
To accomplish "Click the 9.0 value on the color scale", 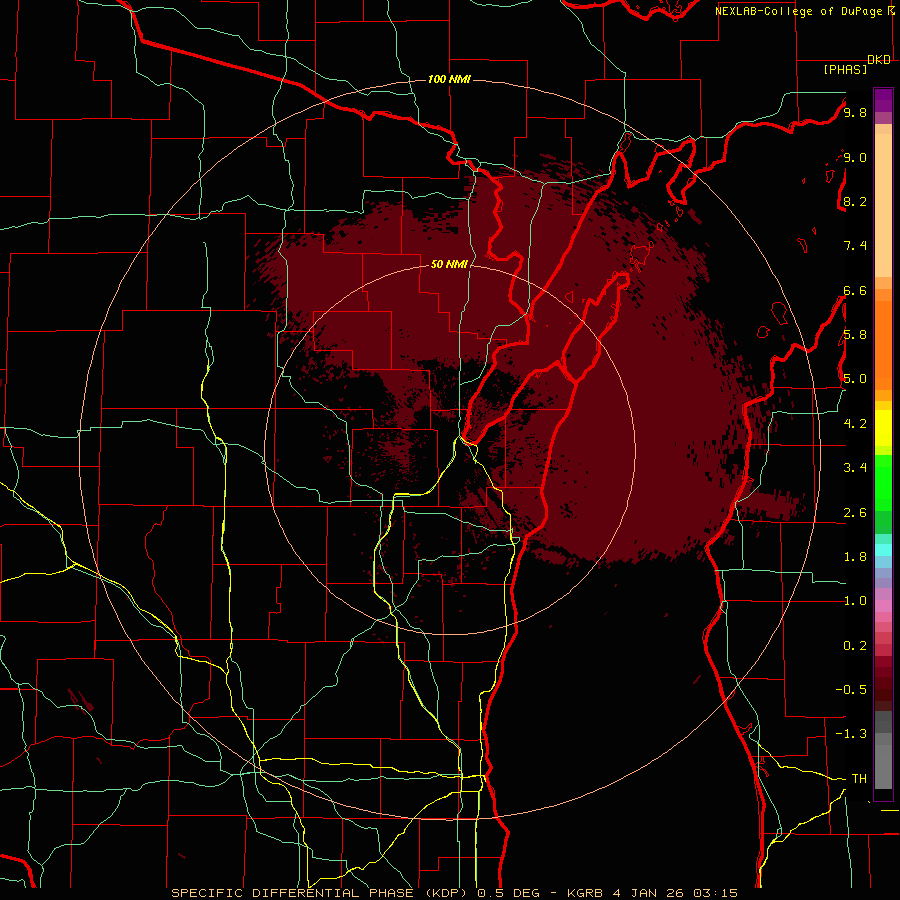I will click(x=855, y=157).
